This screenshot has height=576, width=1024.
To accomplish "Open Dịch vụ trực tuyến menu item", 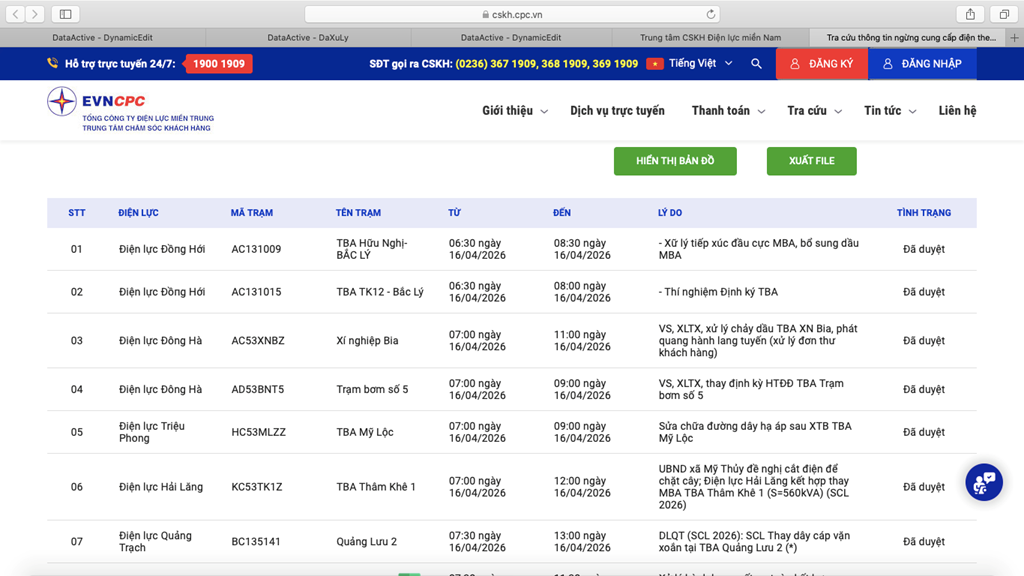I will [617, 111].
